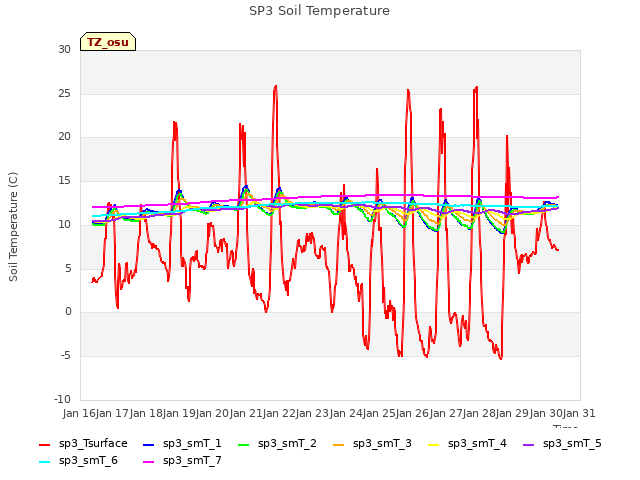Select the sp3_smT_5 legend label
This screenshot has width=640, height=480.
pyautogui.click(x=572, y=444)
